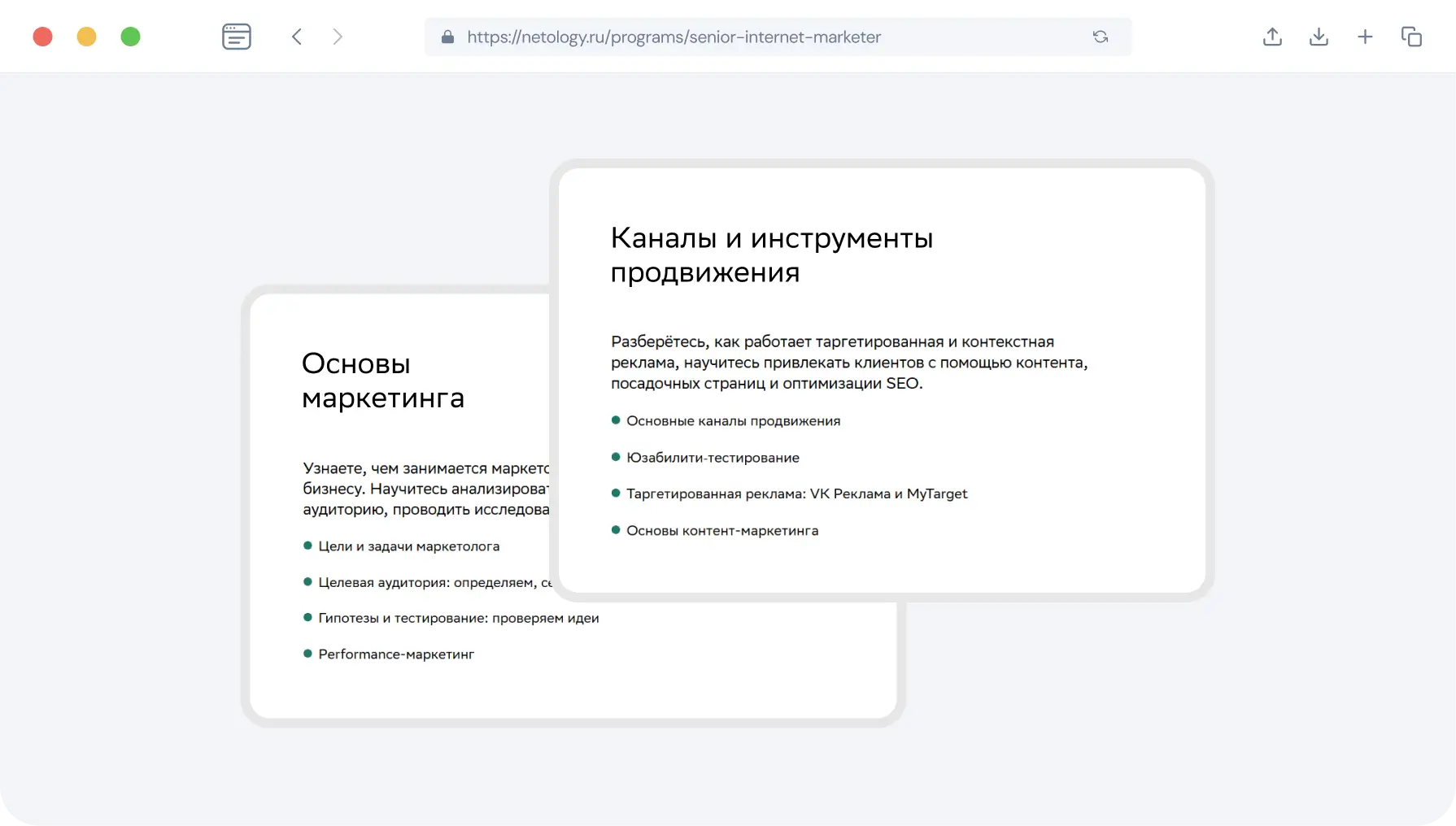This screenshot has width=1456, height=826.
Task: Click the yellow minimize window button
Action: (x=87, y=37)
